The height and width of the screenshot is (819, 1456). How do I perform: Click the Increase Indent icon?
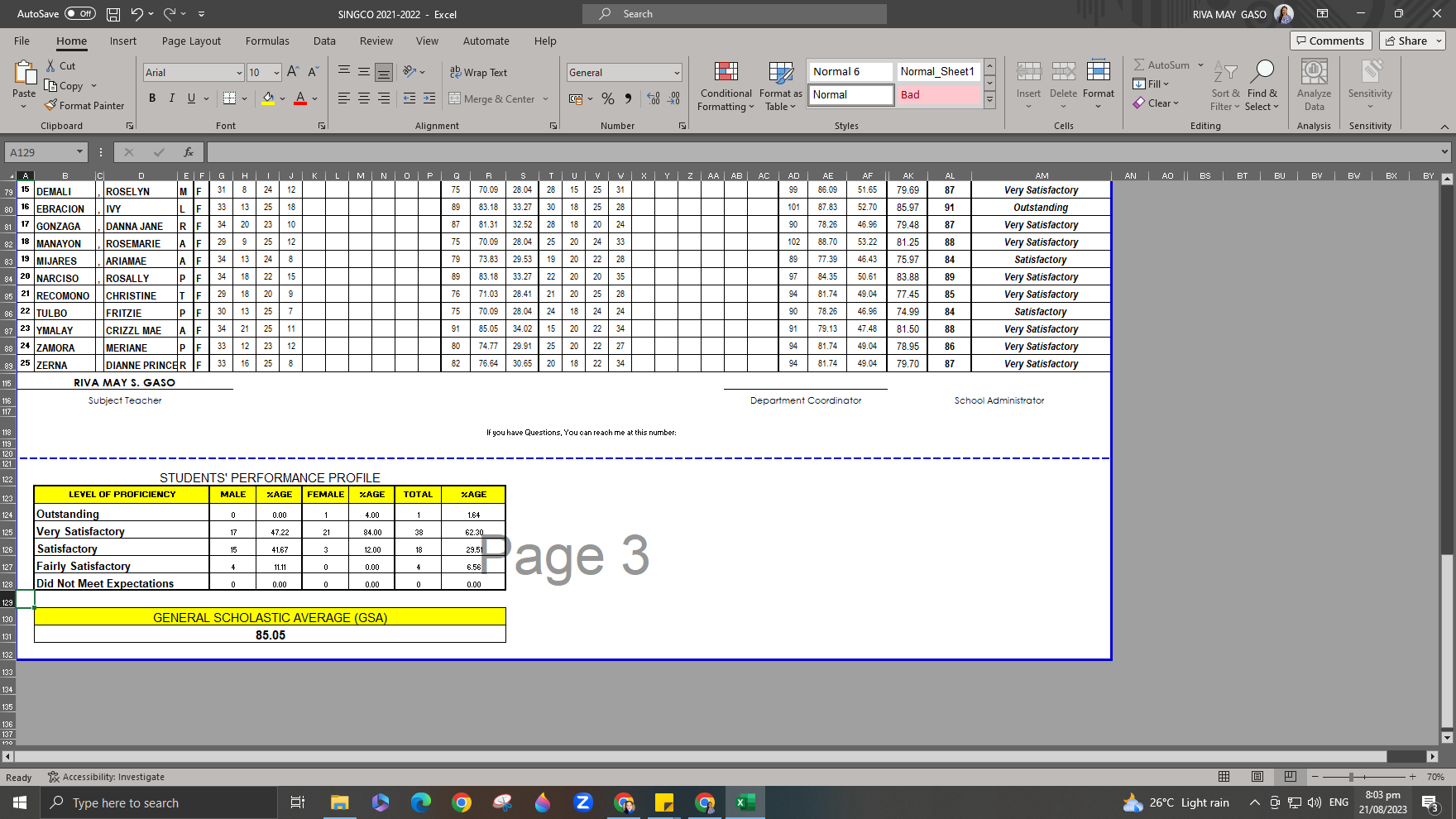tap(429, 98)
